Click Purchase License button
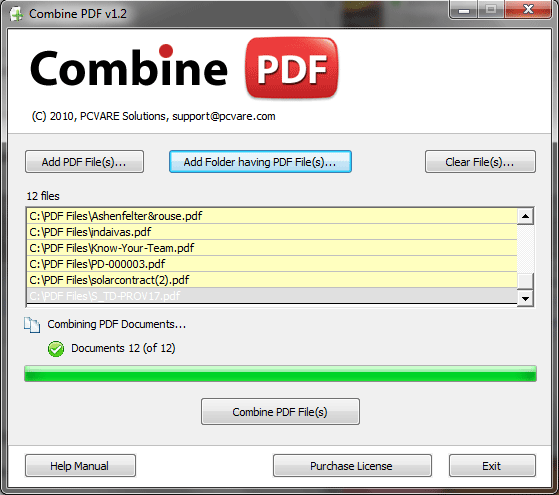Image resolution: width=559 pixels, height=495 pixels. 352,466
